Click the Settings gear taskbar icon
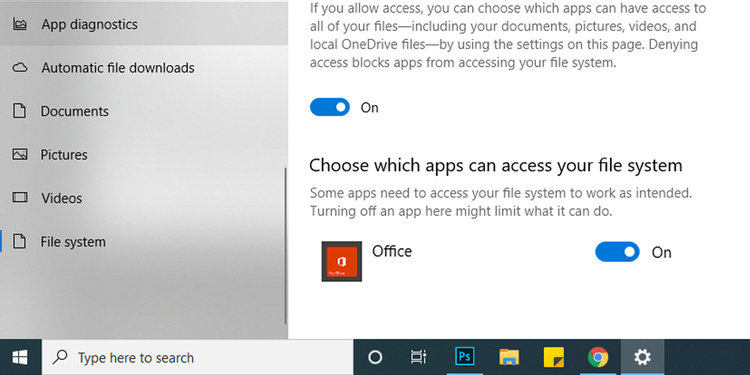This screenshot has height=375, width=750. click(642, 357)
